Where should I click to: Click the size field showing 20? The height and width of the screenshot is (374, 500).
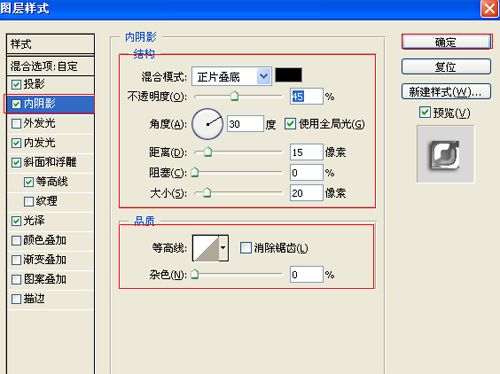(x=307, y=193)
